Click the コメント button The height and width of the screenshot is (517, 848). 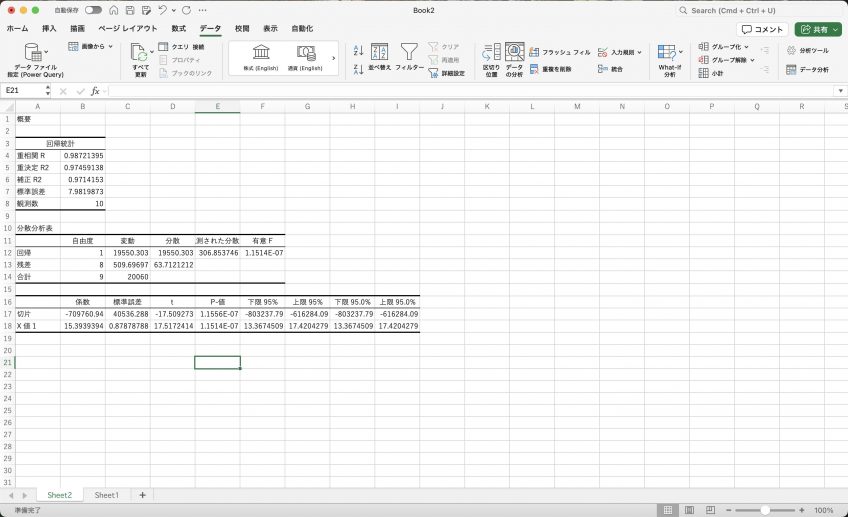(762, 29)
